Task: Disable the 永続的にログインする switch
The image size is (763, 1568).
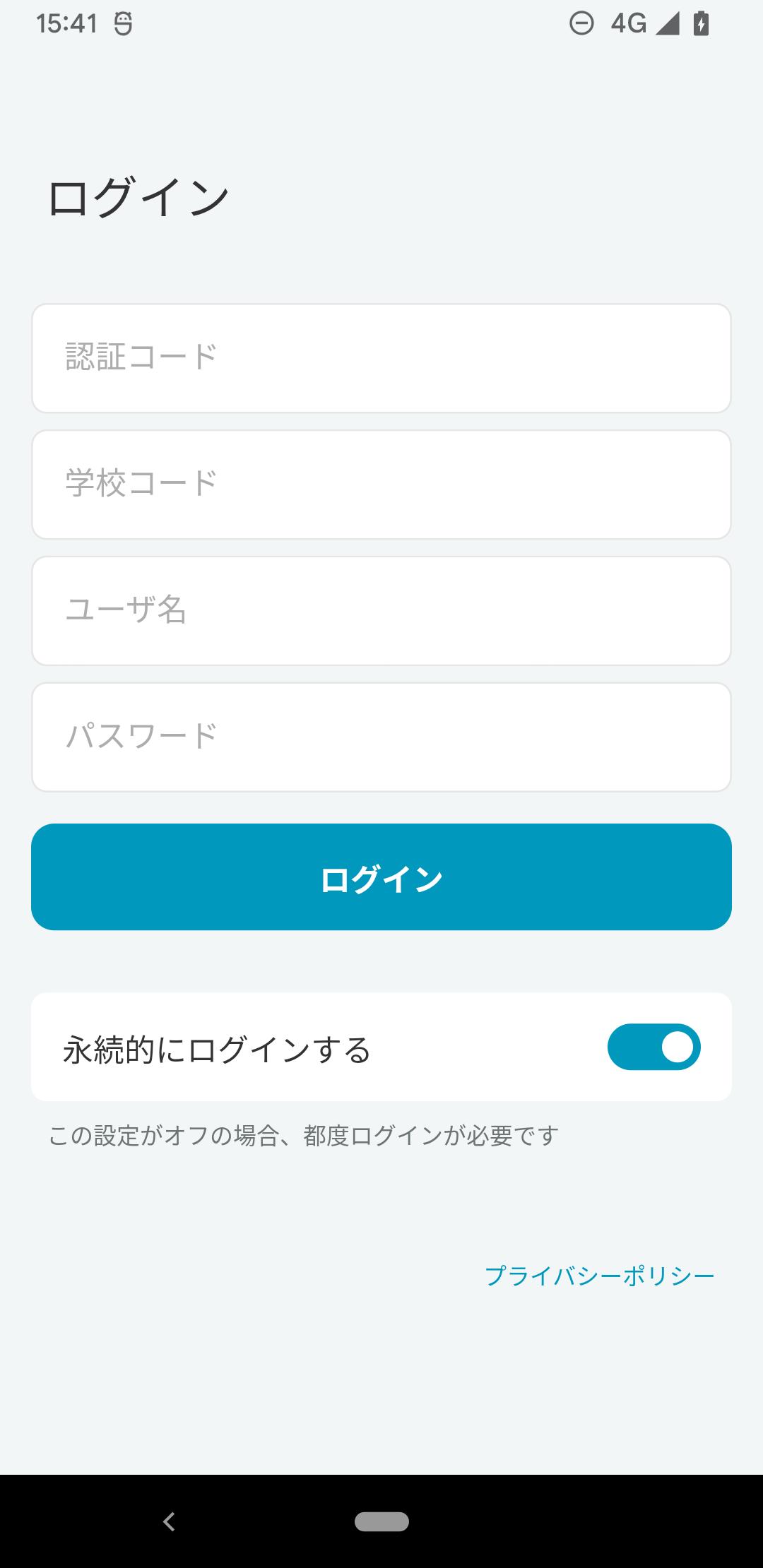Action: (653, 1047)
